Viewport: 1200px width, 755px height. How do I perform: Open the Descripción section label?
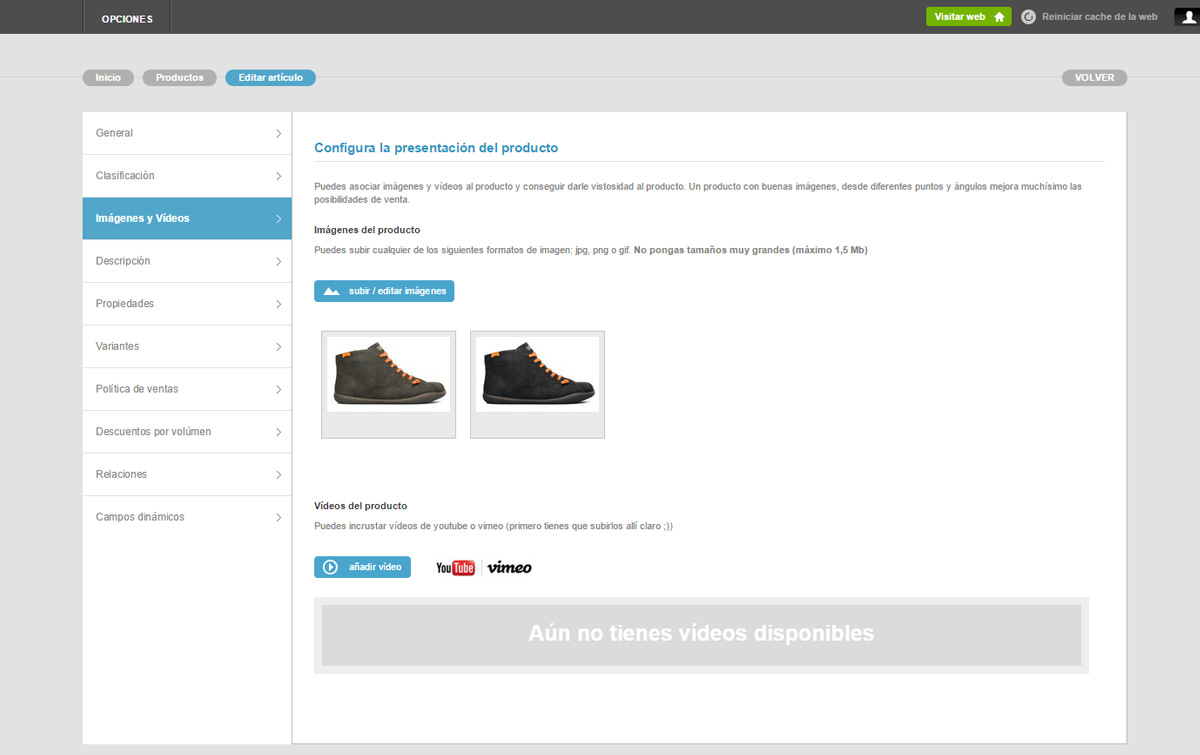click(x=123, y=261)
